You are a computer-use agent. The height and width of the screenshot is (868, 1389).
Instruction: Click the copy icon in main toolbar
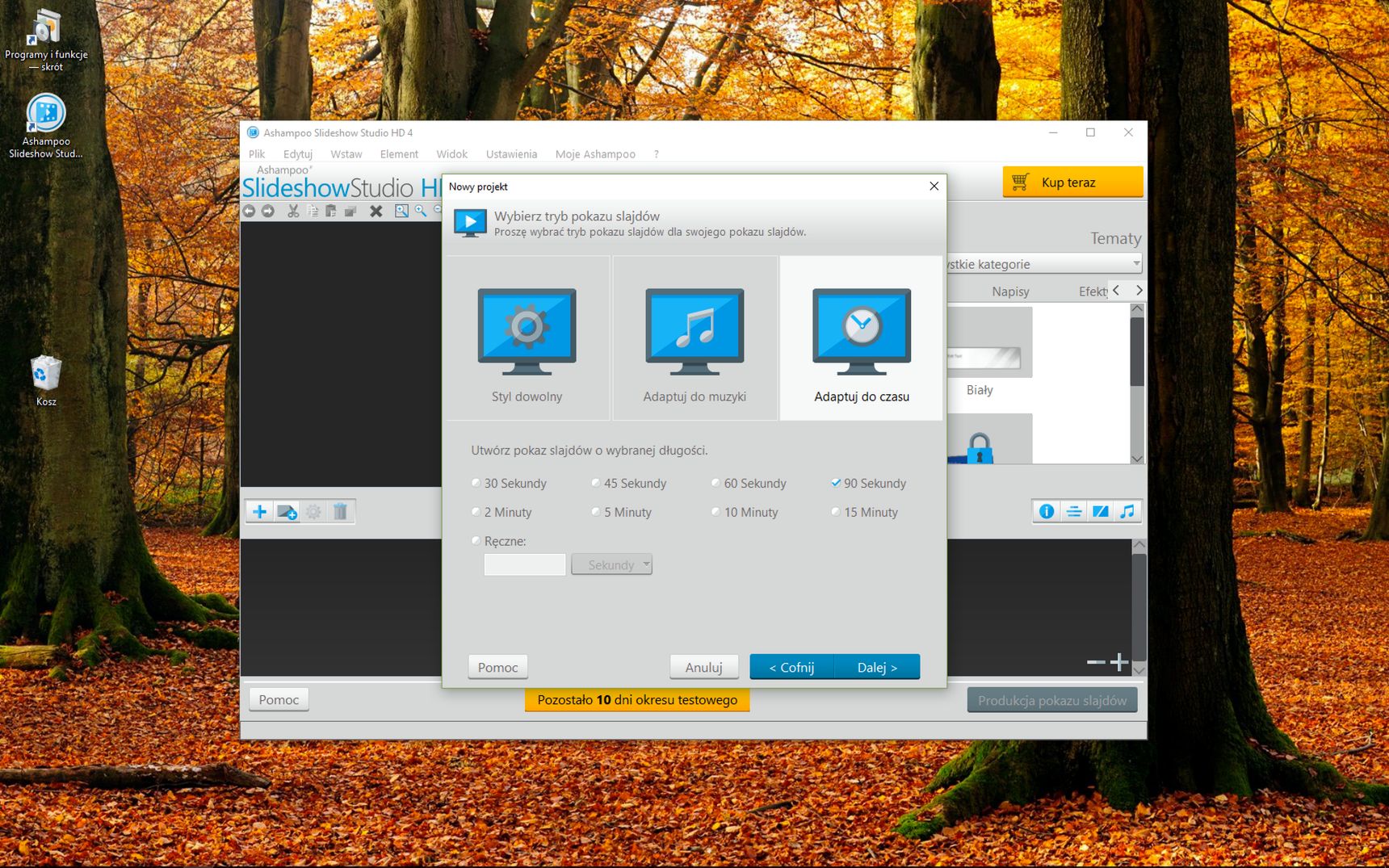click(313, 211)
